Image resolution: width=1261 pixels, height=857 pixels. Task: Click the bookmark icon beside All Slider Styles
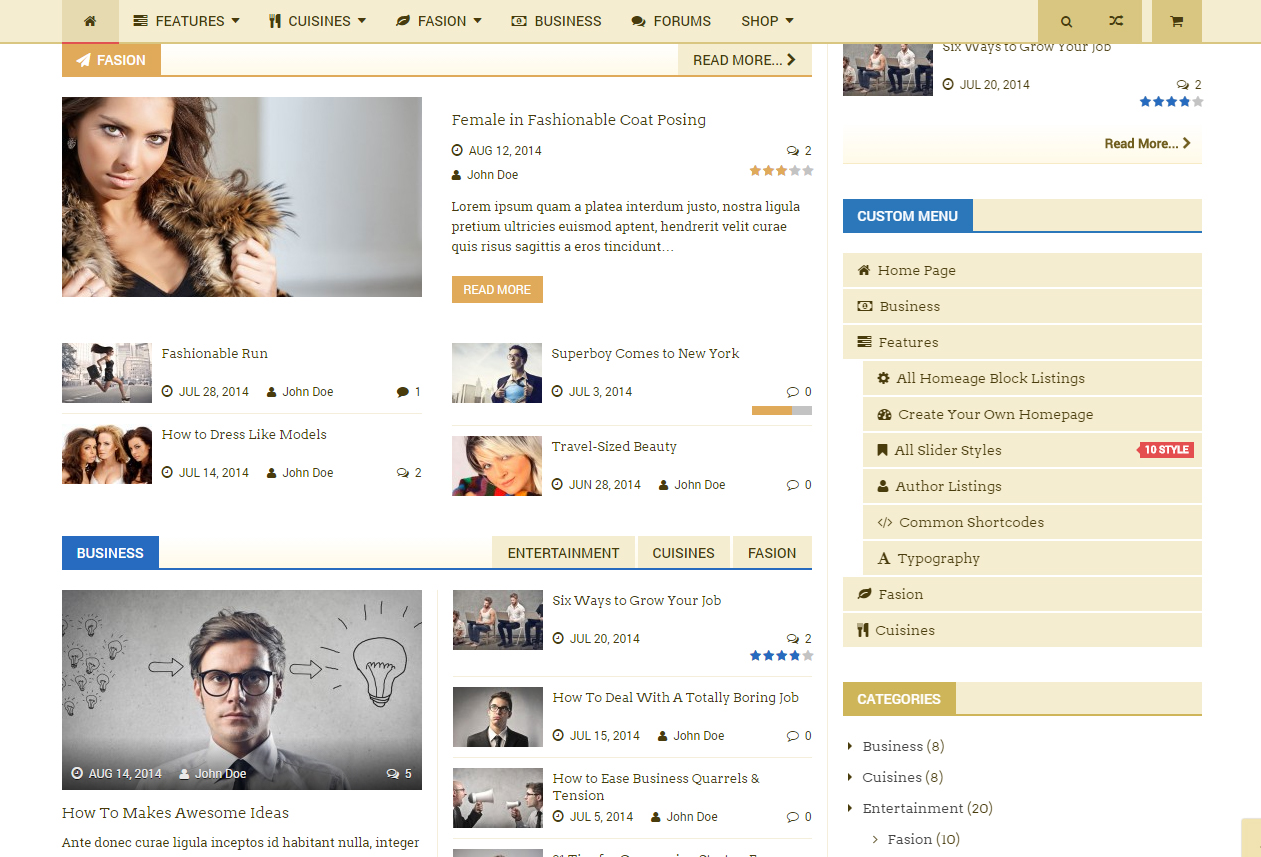click(x=882, y=450)
